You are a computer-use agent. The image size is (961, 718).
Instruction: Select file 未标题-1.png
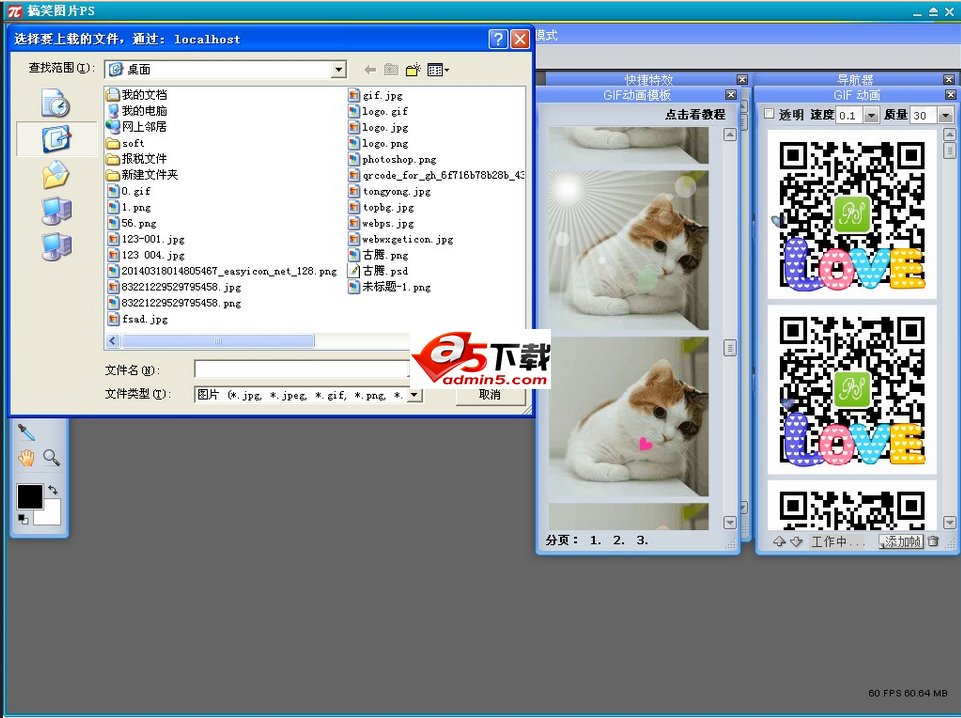pos(390,287)
